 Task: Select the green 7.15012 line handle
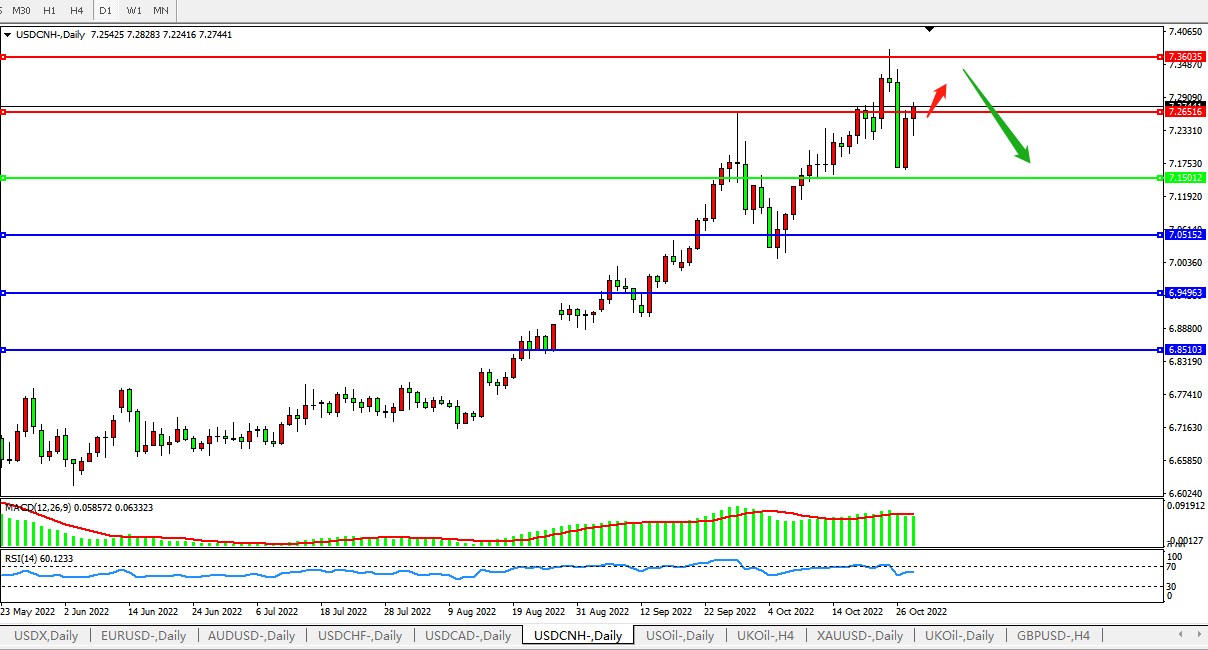click(x=4, y=178)
